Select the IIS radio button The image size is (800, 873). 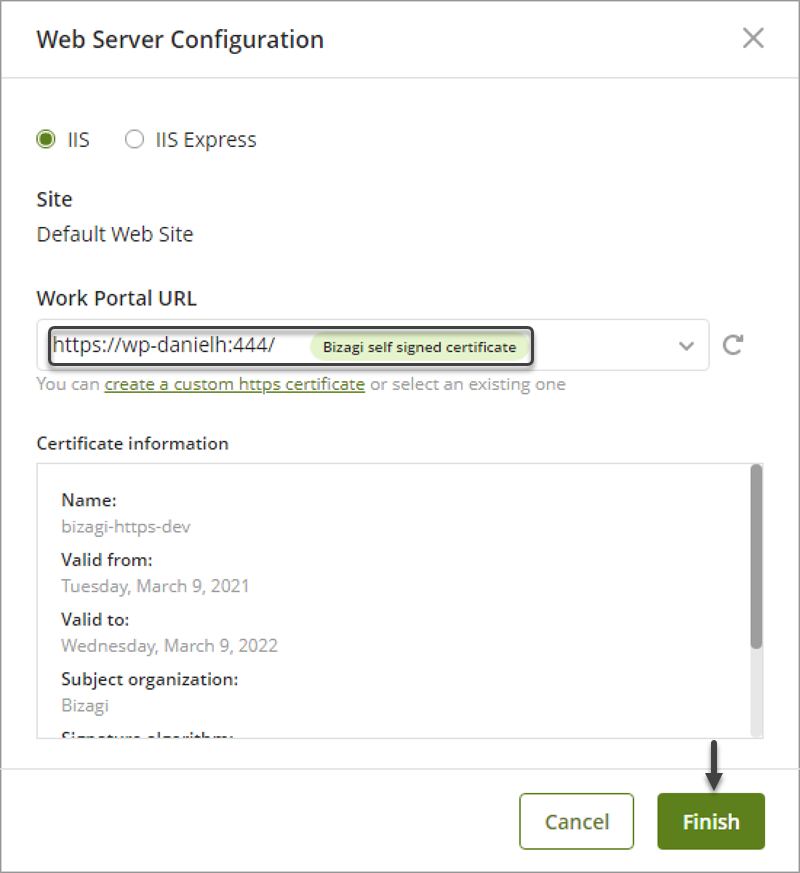[x=46, y=139]
